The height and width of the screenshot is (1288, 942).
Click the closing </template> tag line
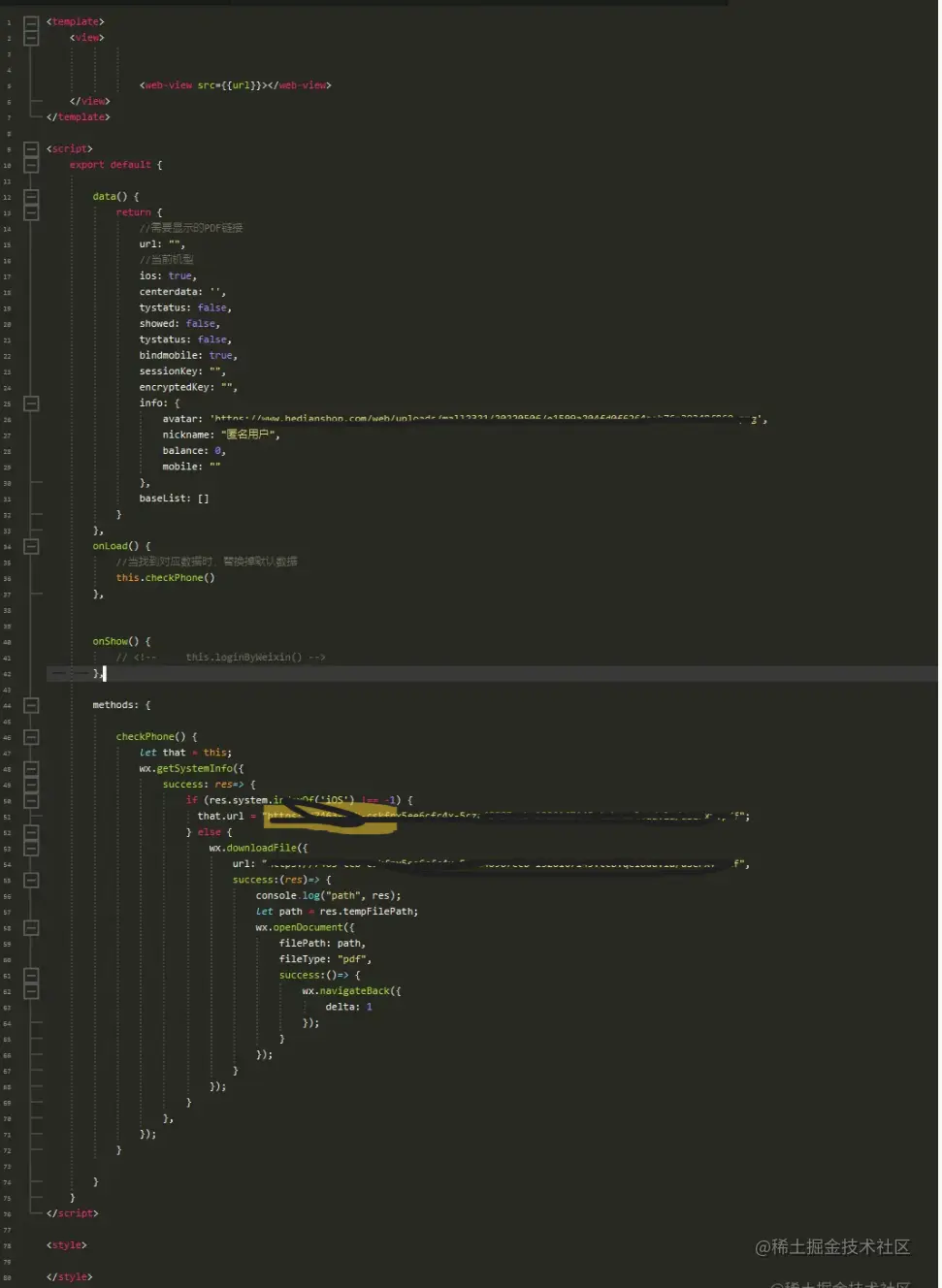[x=78, y=117]
